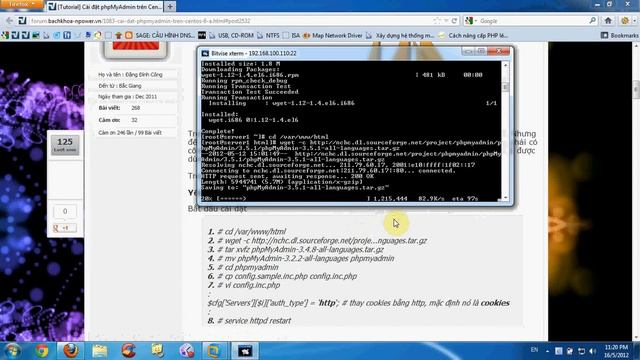This screenshot has width=640, height=360.
Task: Click the Google +1 button
Action: (x=65, y=228)
